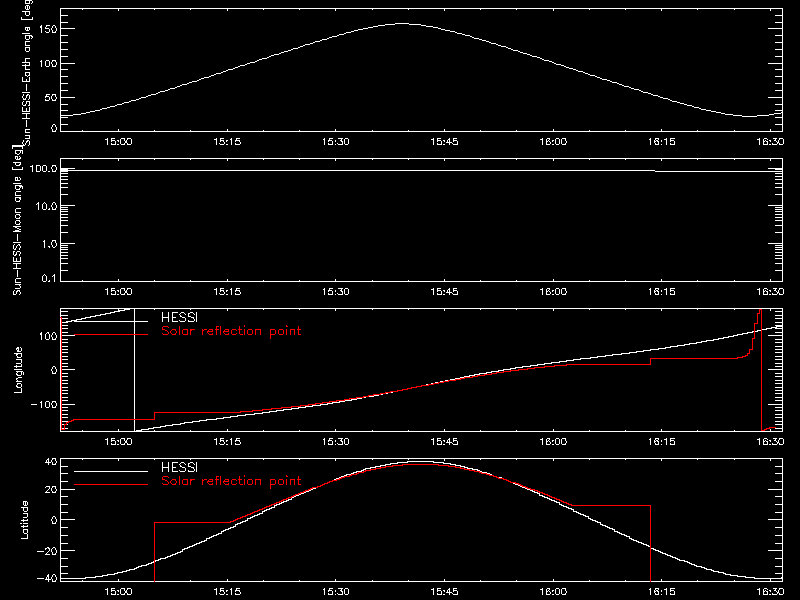Click the 50 tick on Earth angle axis

(x=51, y=98)
